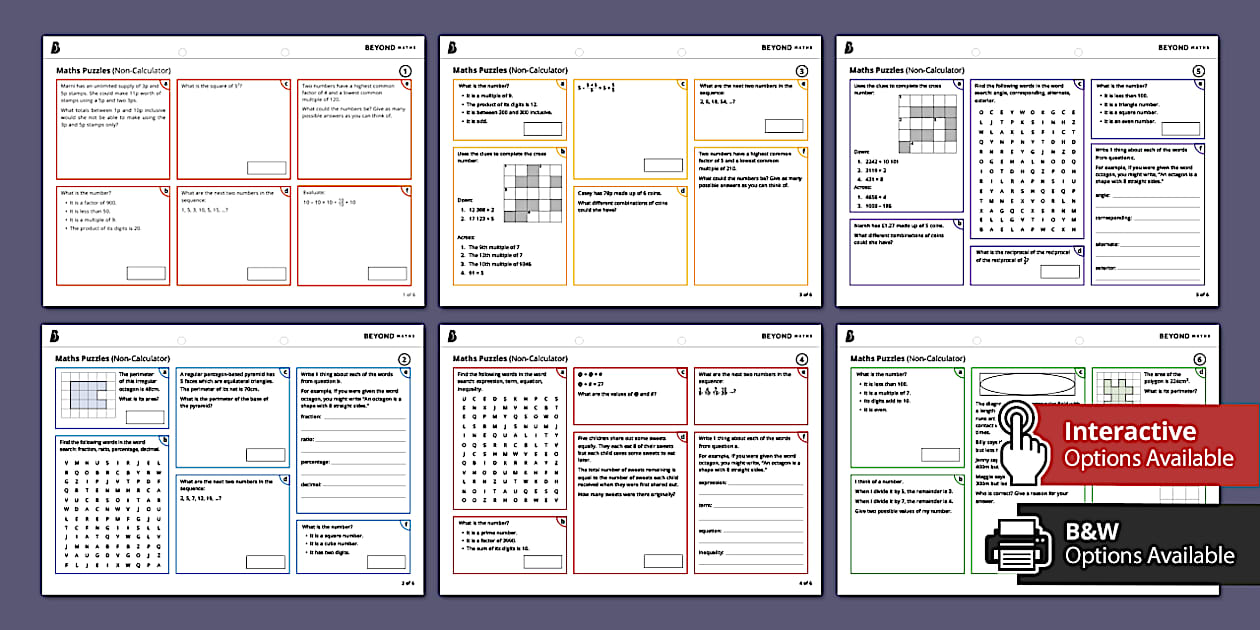Click the irregular octagon diagram on page 2

pyautogui.click(x=91, y=394)
